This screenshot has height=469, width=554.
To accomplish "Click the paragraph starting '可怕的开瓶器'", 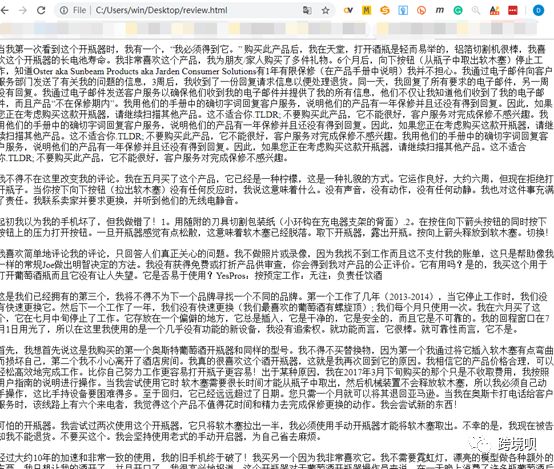I will [276, 431].
